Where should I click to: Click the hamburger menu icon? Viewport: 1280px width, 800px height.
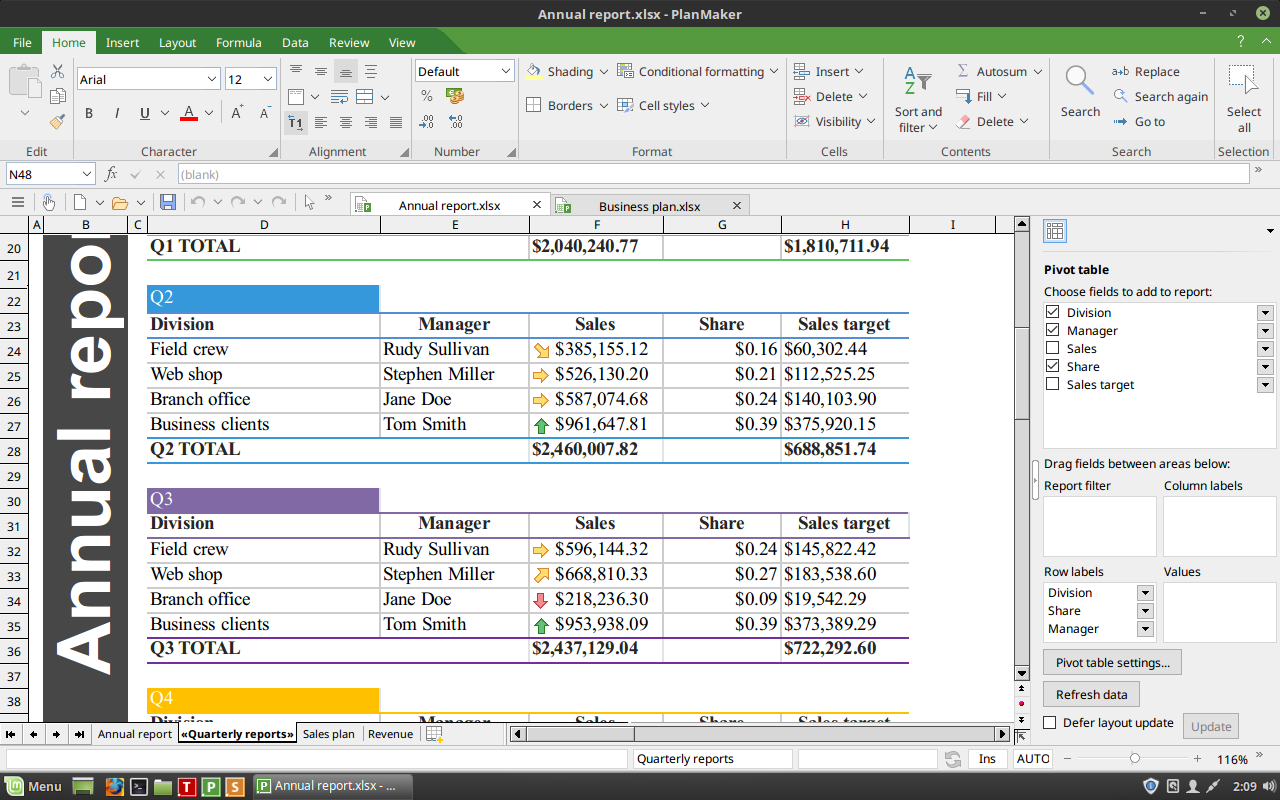coord(17,202)
